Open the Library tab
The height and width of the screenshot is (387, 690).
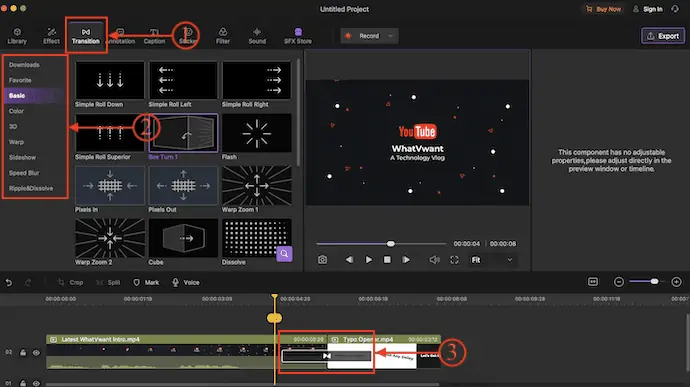17,36
